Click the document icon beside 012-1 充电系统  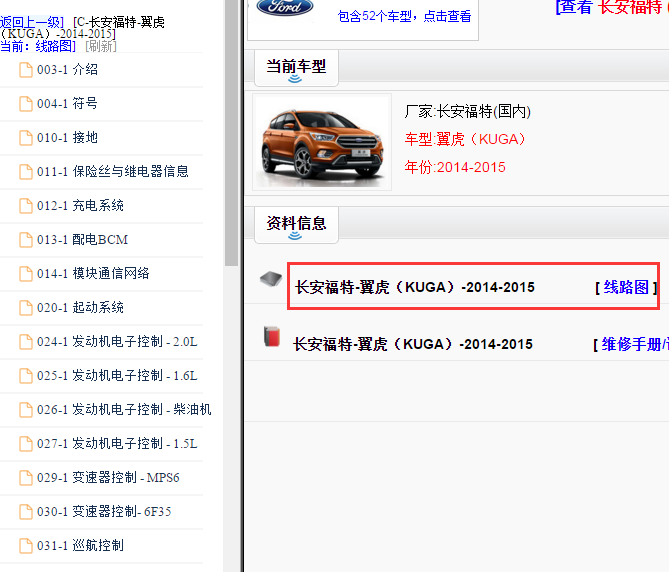tap(26, 206)
